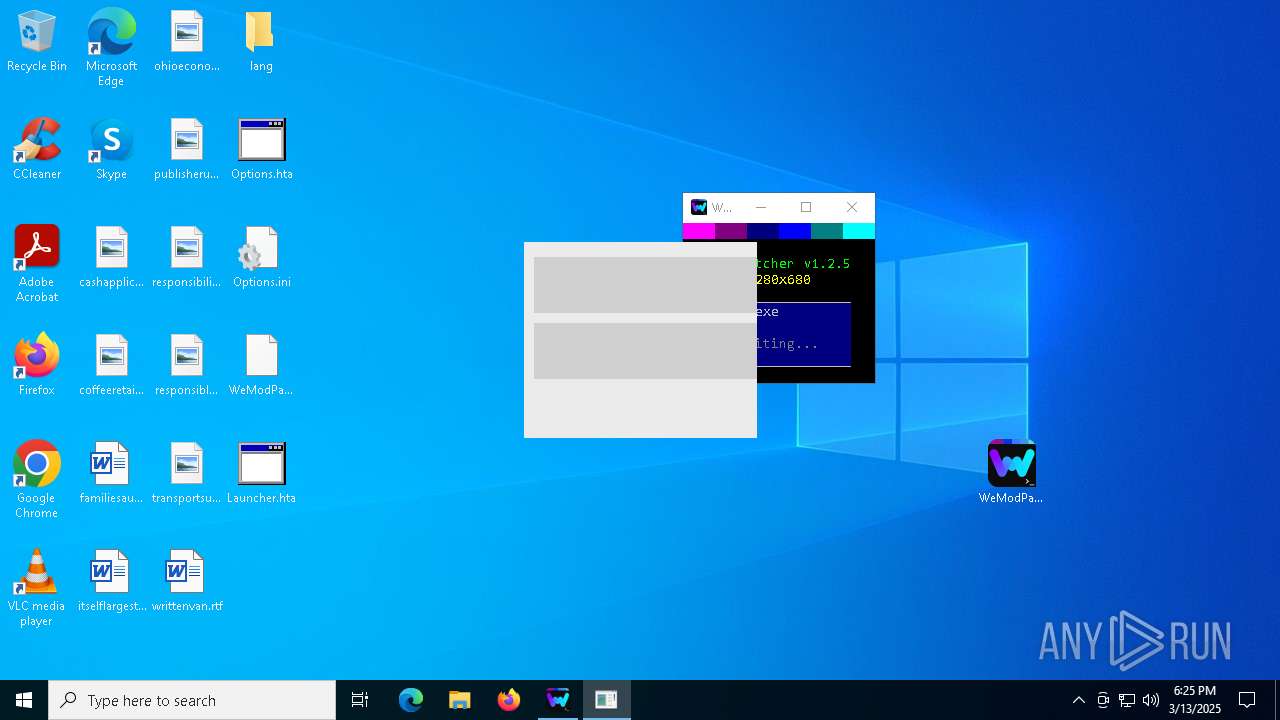Click the WeMod window title bar icon
Image resolution: width=1280 pixels, height=720 pixels.
tap(699, 207)
